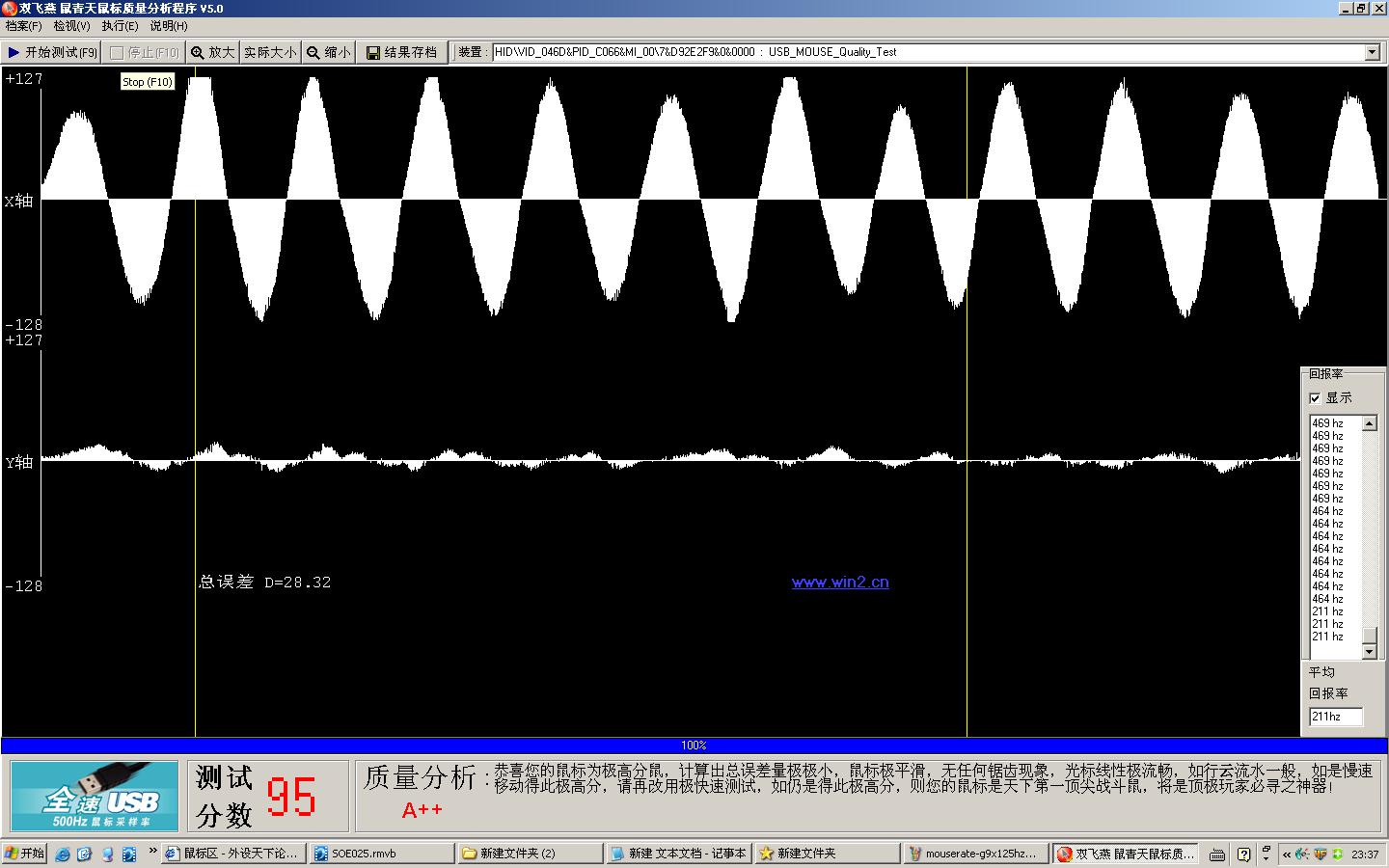Open the 检视(V) menu
The height and width of the screenshot is (868, 1389).
click(x=71, y=26)
